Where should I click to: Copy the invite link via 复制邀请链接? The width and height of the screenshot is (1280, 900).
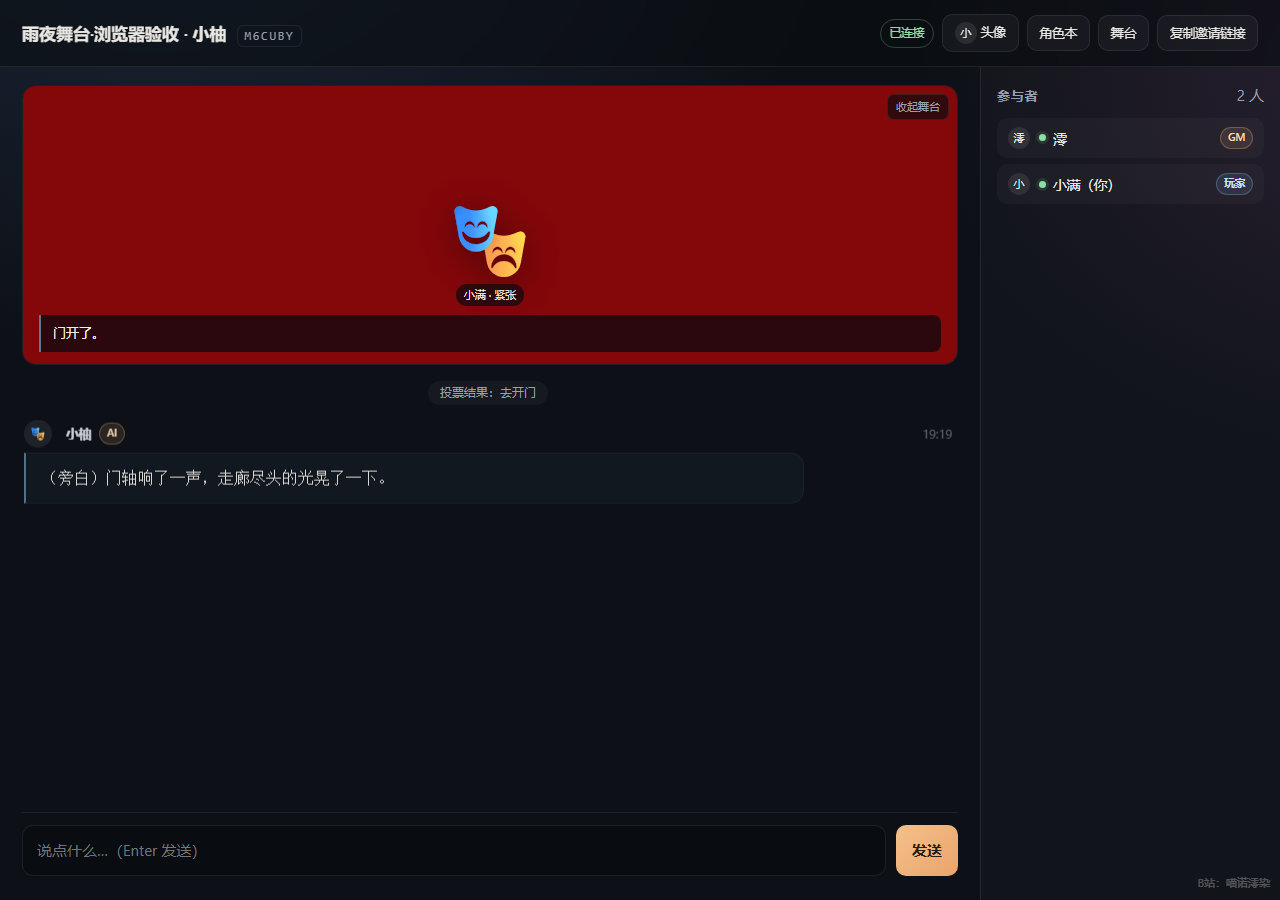[1207, 33]
